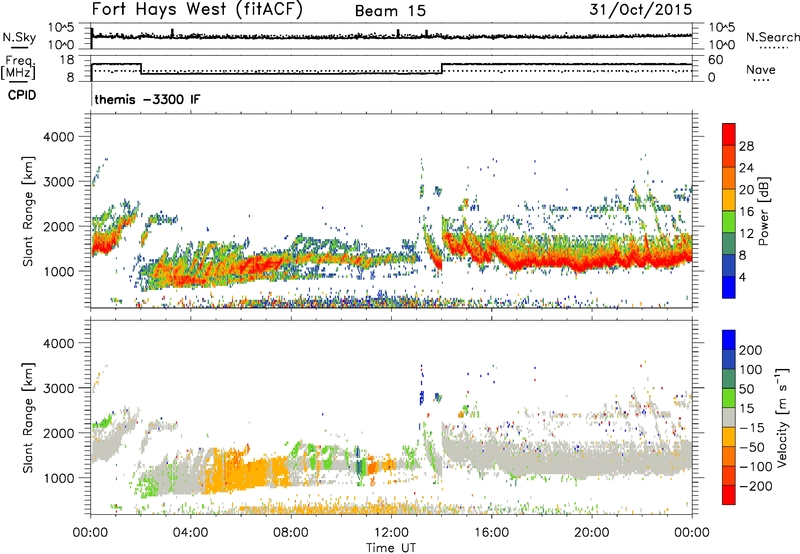The width and height of the screenshot is (800, 554).
Task: Click the '04:00' time tick label
Action: (x=190, y=533)
